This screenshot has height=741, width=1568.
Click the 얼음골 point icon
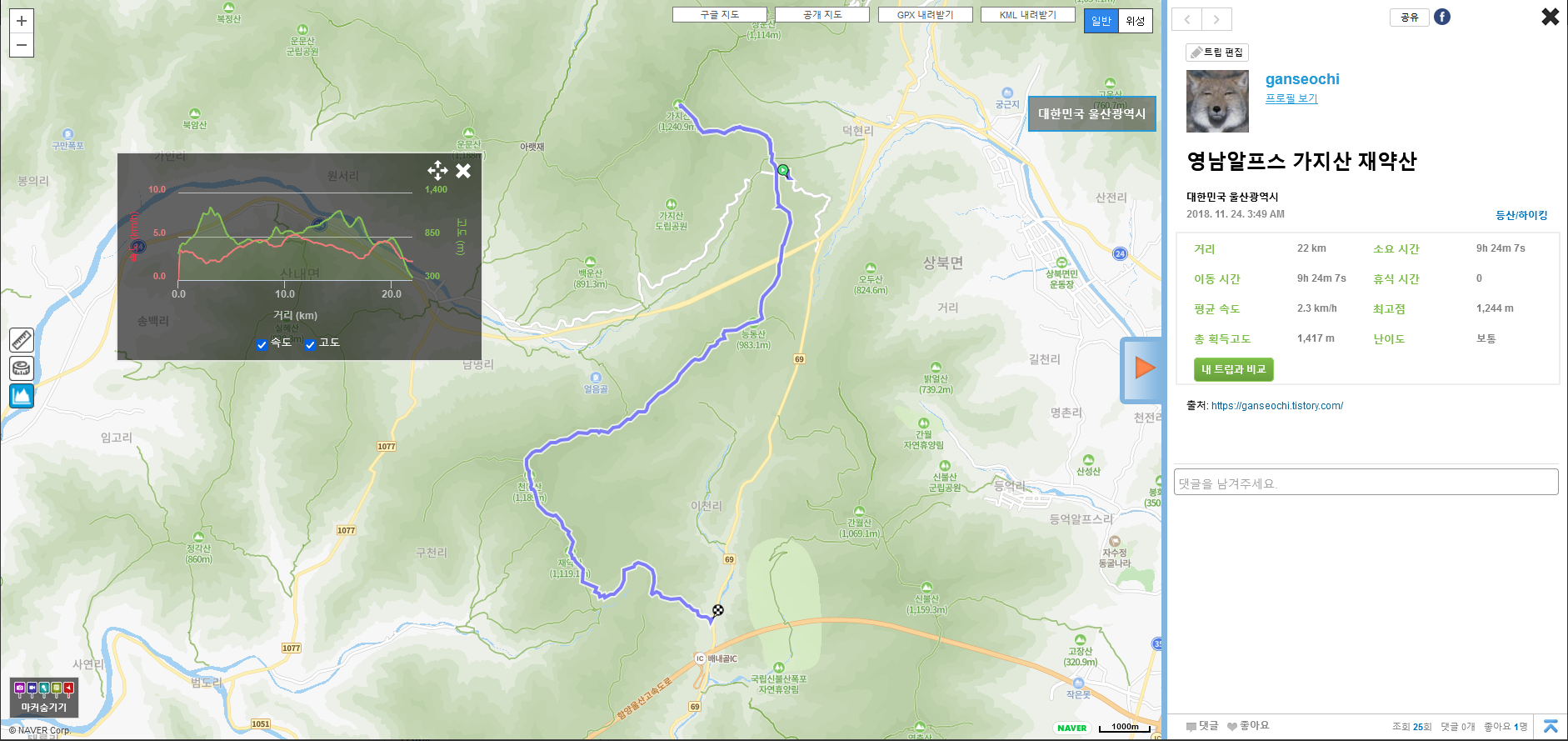596,378
